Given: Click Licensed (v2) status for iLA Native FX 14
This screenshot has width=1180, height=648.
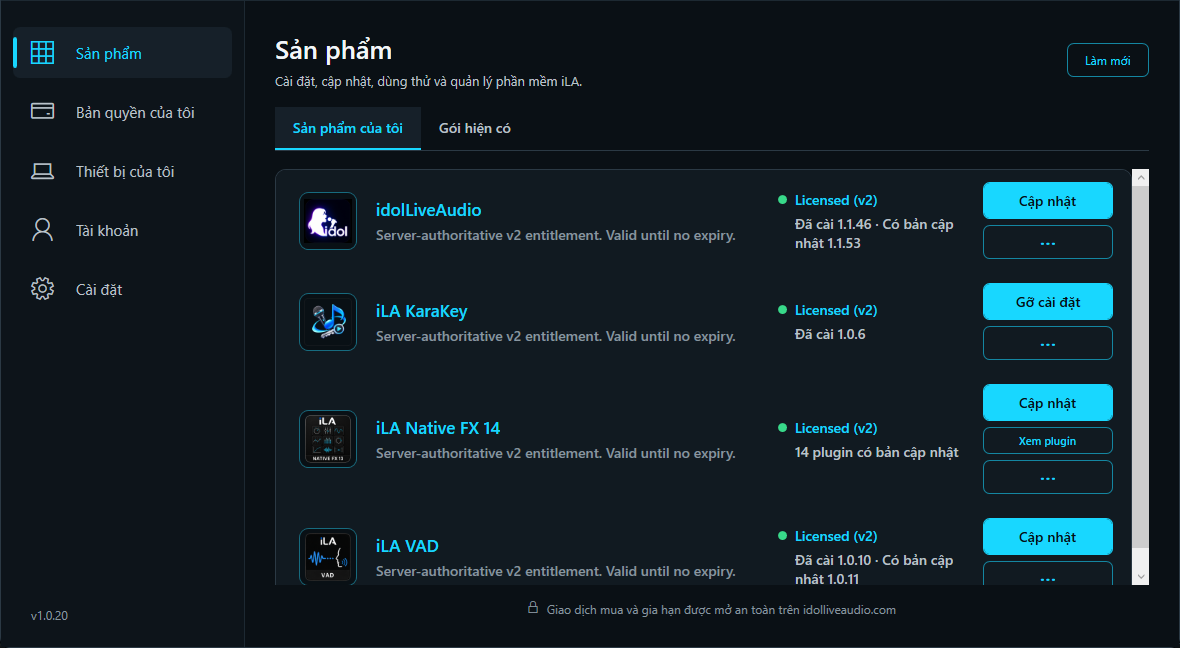Looking at the screenshot, I should click(x=835, y=428).
